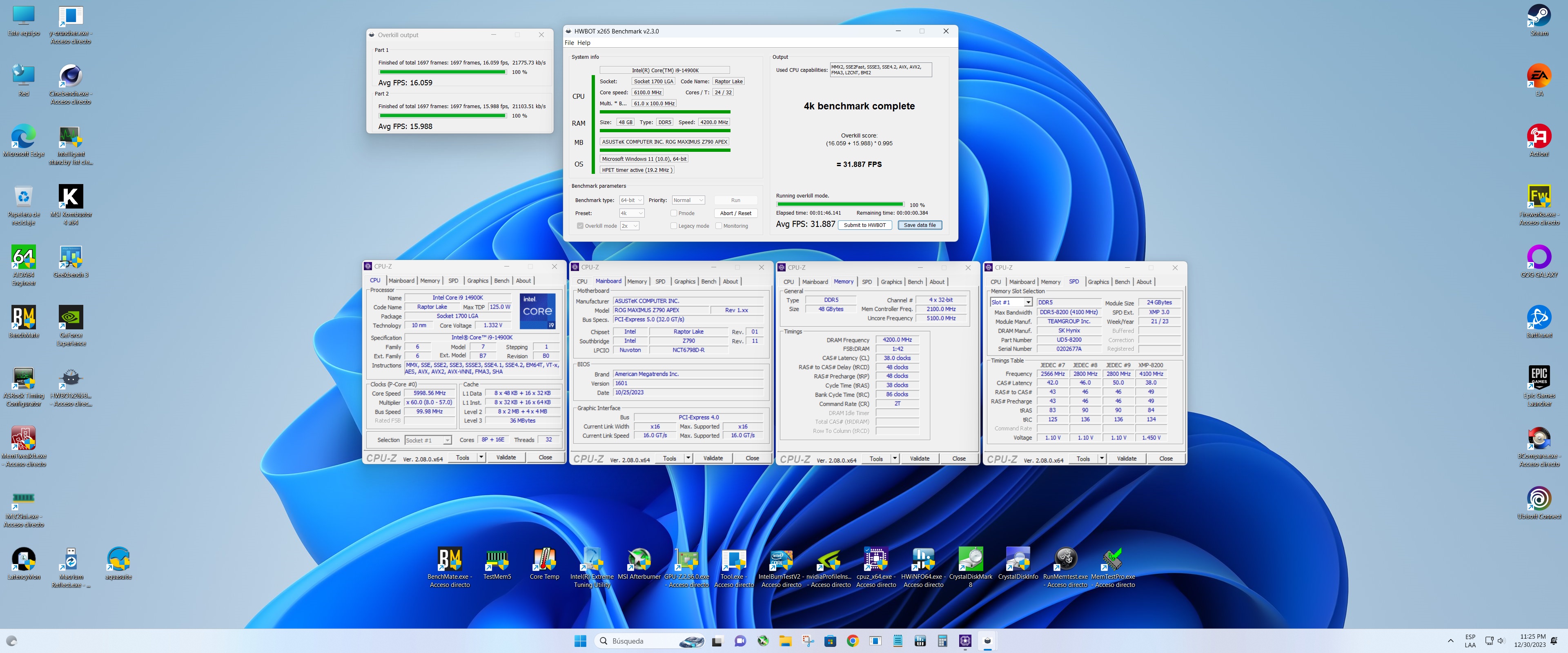
Task: Open Cinebench.exe shortcut icon
Action: [71, 84]
